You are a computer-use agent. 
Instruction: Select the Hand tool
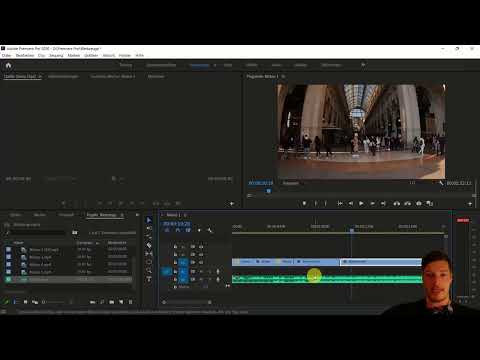pos(149,270)
